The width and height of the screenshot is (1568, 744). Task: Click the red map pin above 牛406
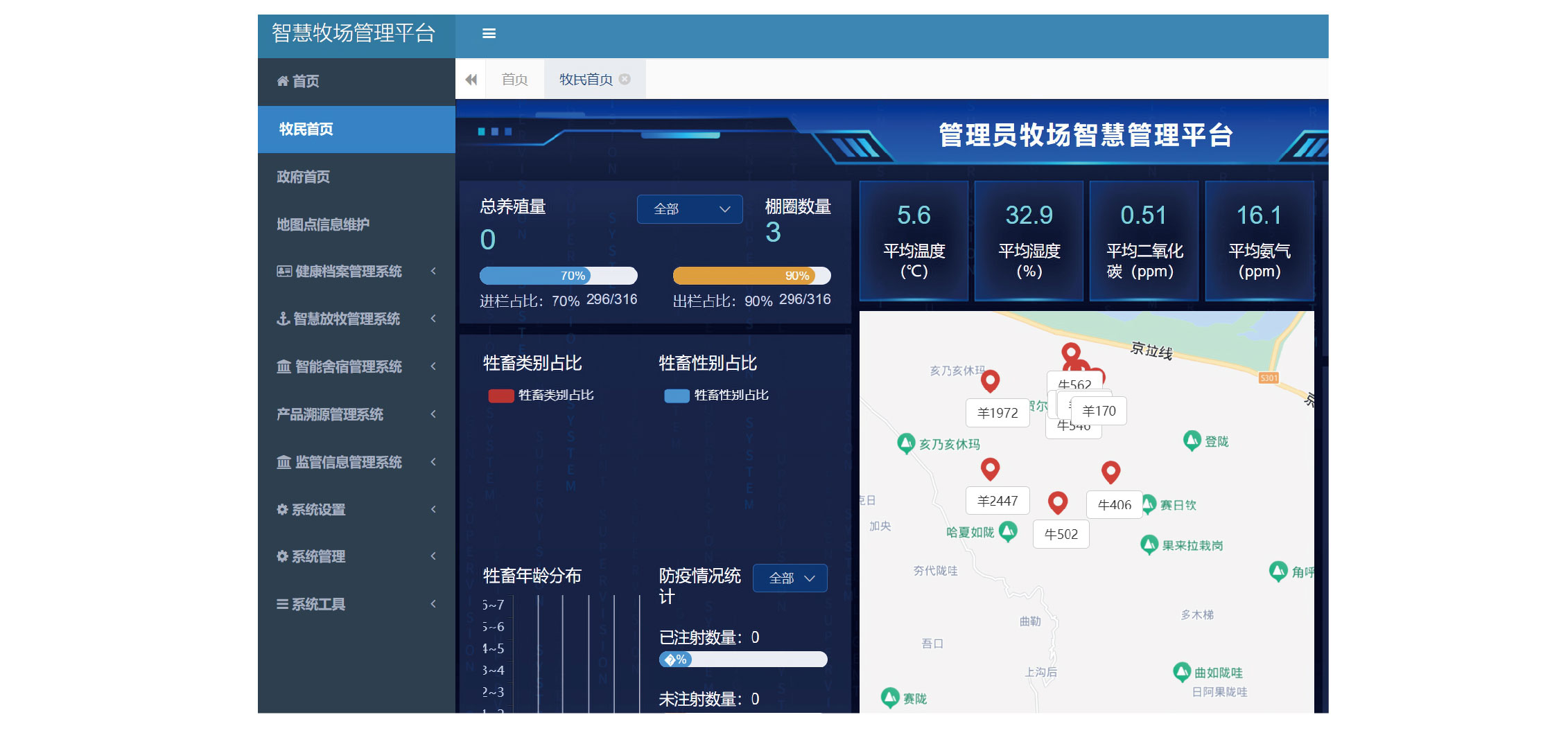(x=1110, y=472)
